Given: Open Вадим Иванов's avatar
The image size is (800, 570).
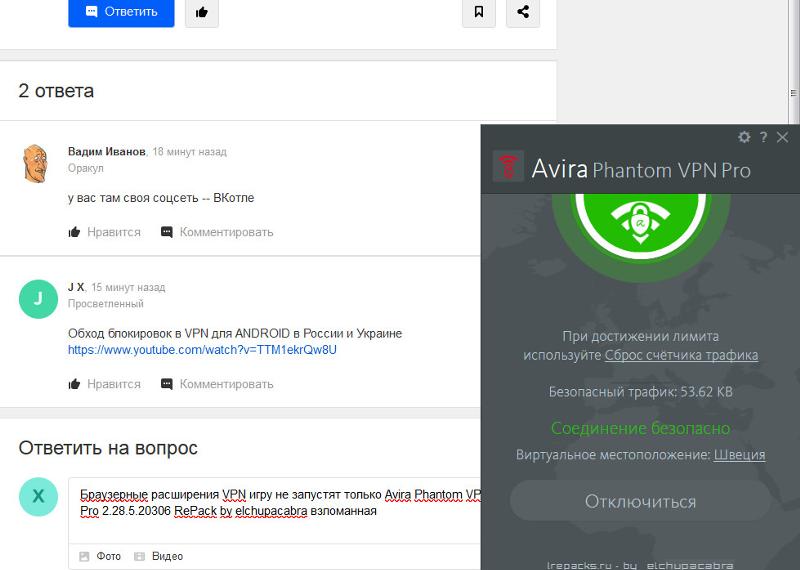Looking at the screenshot, I should click(35, 163).
